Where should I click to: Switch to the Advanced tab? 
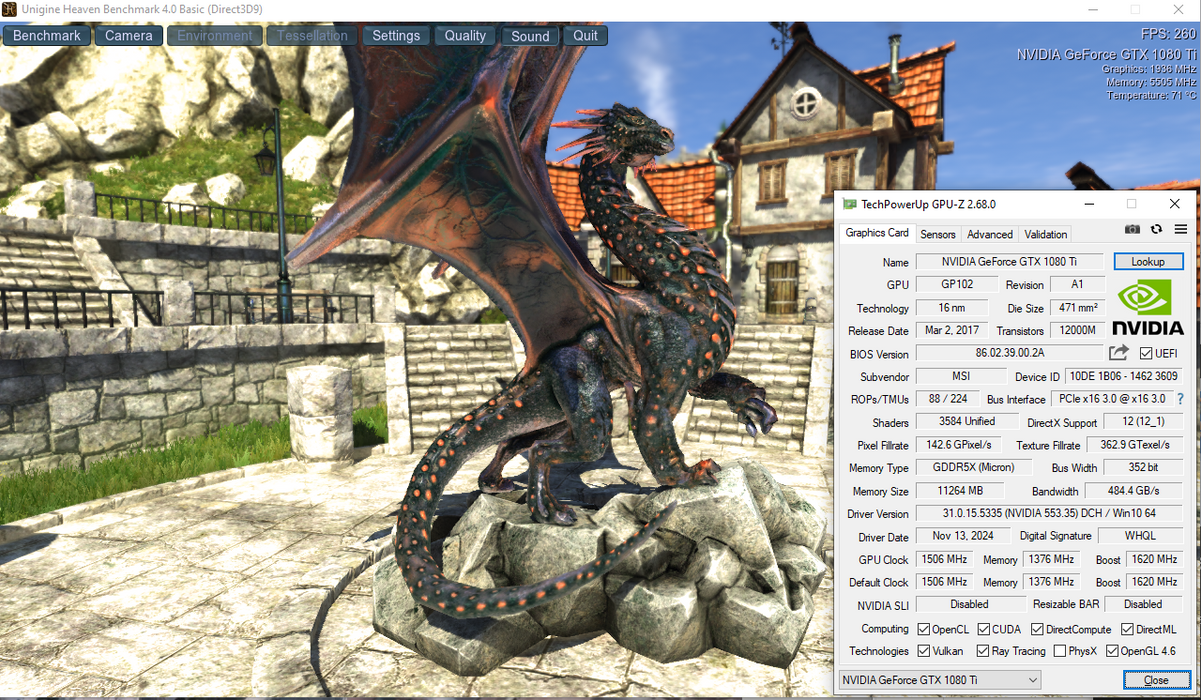click(x=990, y=234)
